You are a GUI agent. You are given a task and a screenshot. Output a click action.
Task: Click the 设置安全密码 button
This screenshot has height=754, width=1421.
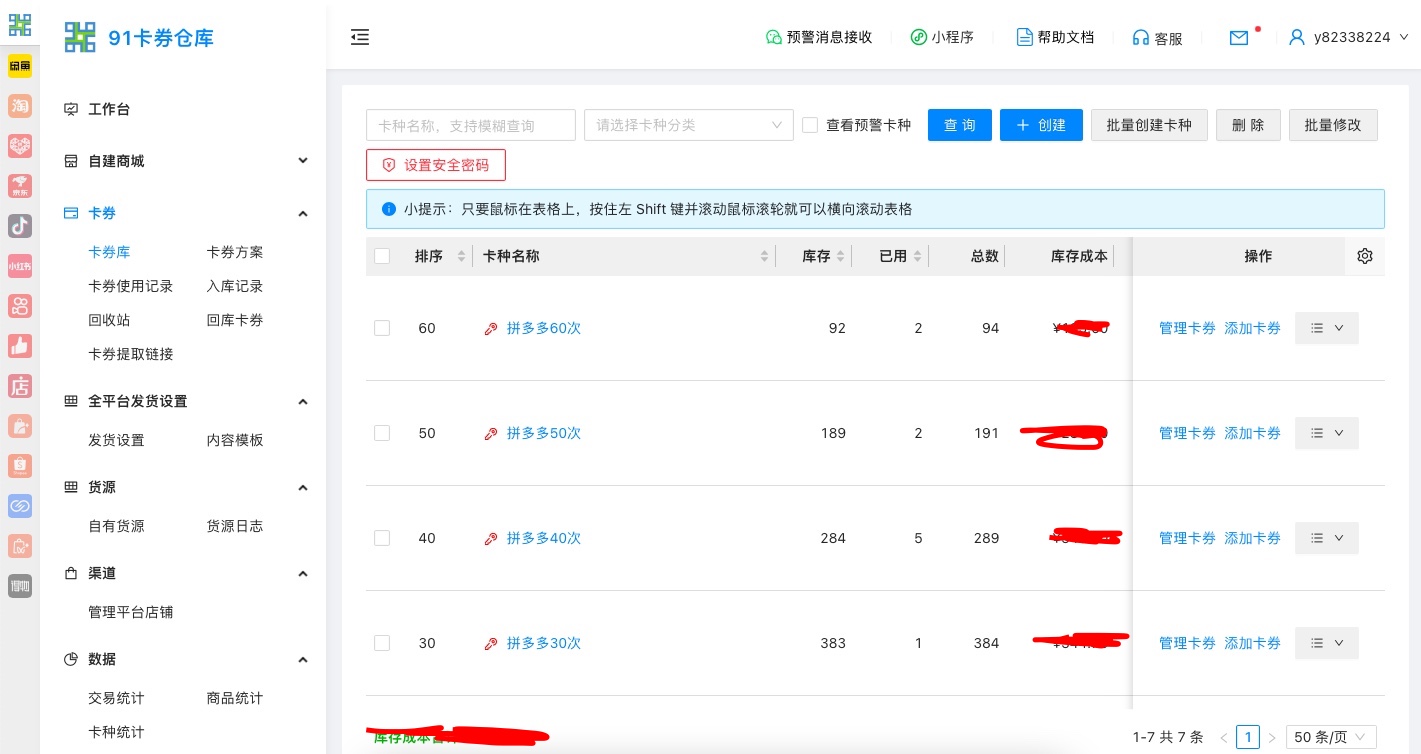pyautogui.click(x=436, y=165)
